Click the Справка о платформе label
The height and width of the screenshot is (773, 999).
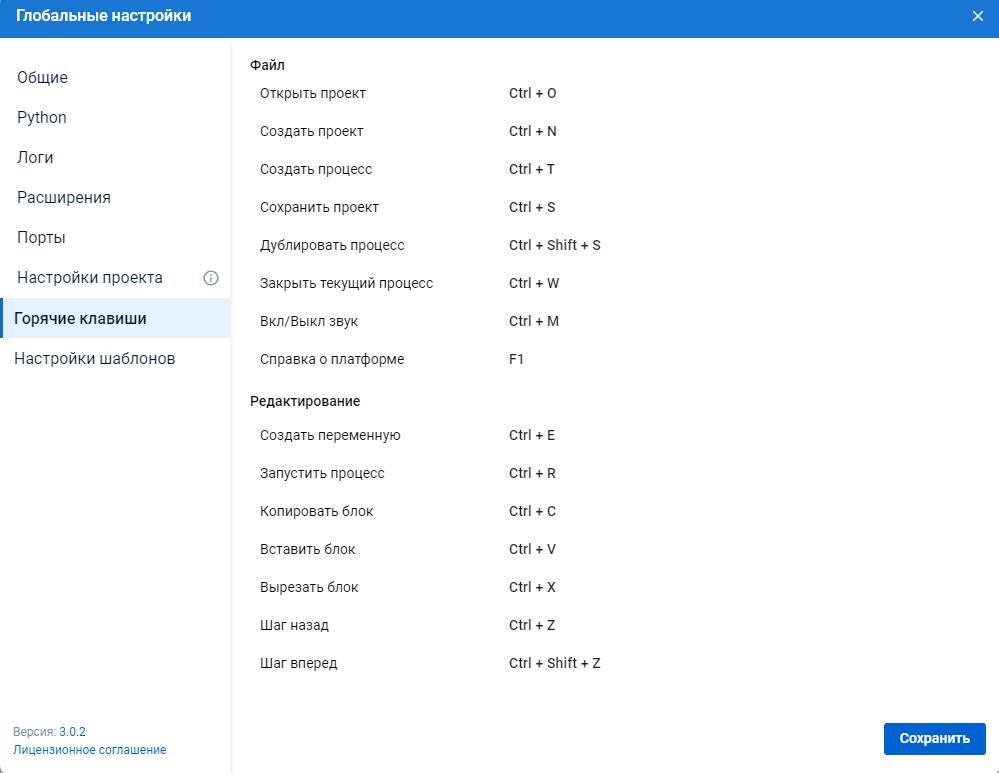[332, 359]
